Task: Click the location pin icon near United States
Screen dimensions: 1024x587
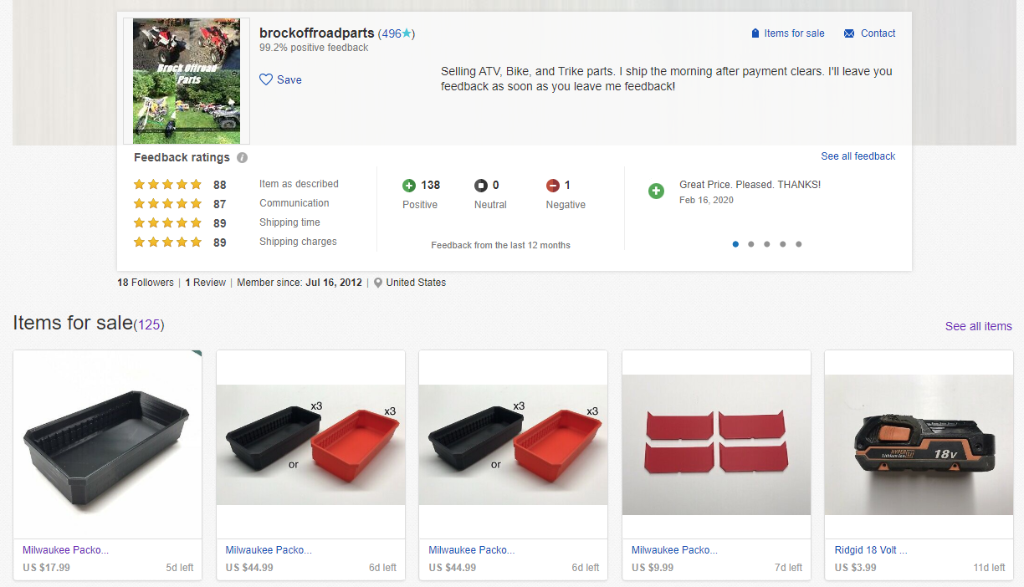Action: pyautogui.click(x=377, y=283)
